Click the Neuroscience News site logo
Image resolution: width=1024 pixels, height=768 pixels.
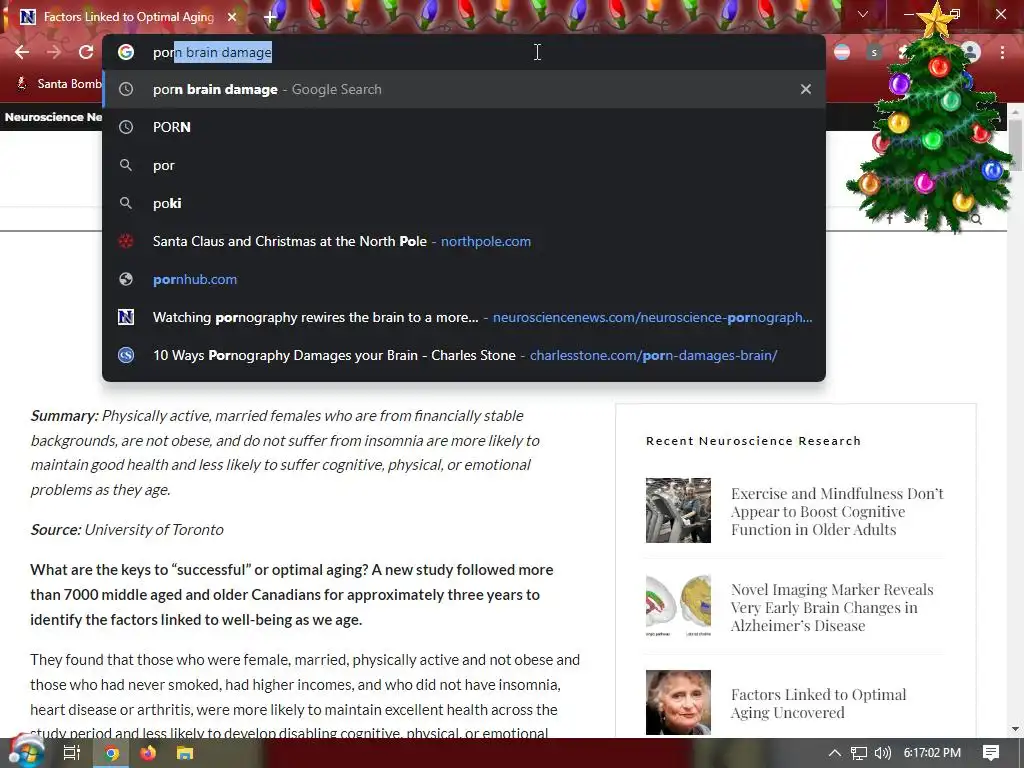54,117
